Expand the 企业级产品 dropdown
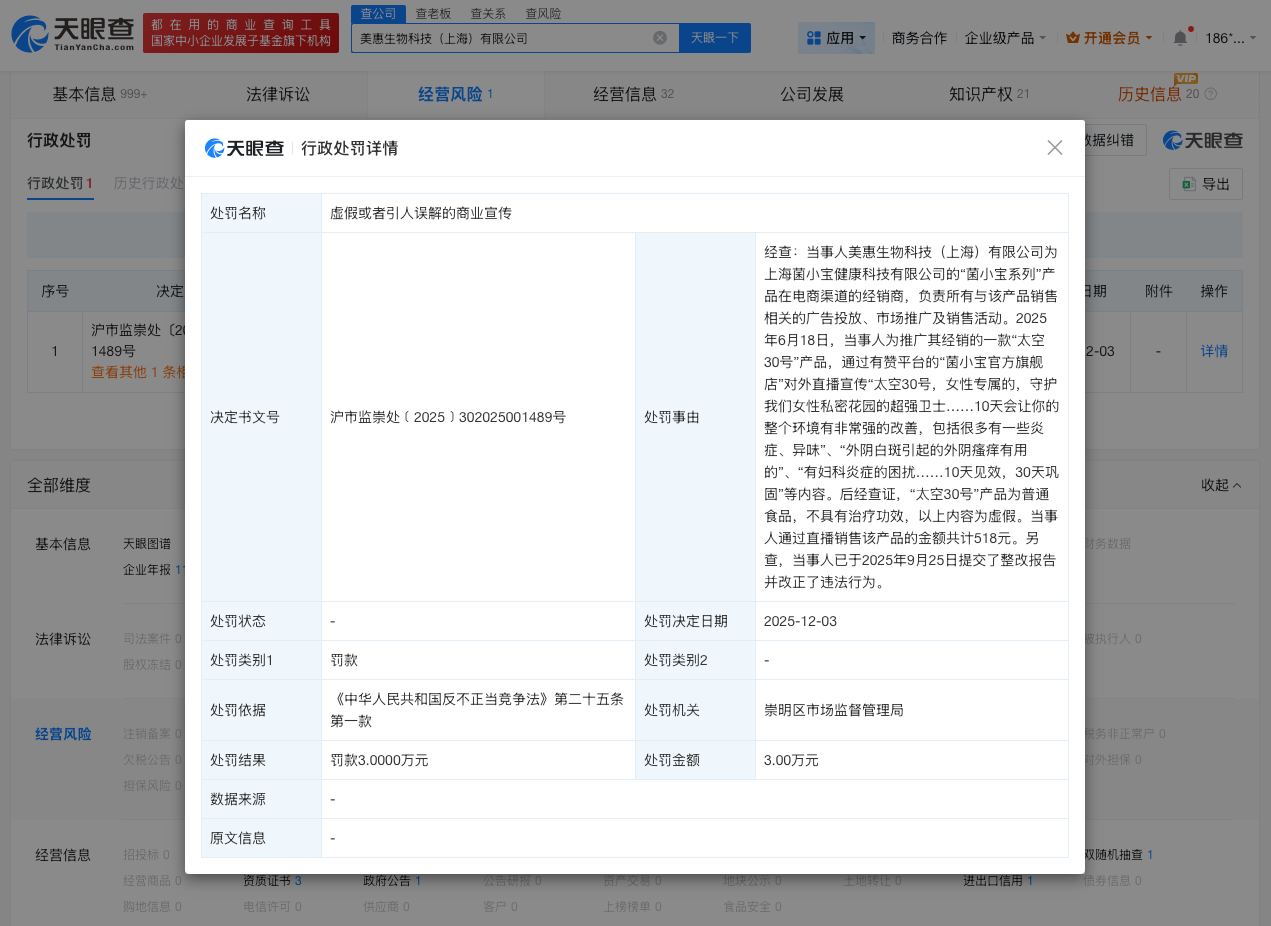Image resolution: width=1271 pixels, height=926 pixels. coord(1003,38)
